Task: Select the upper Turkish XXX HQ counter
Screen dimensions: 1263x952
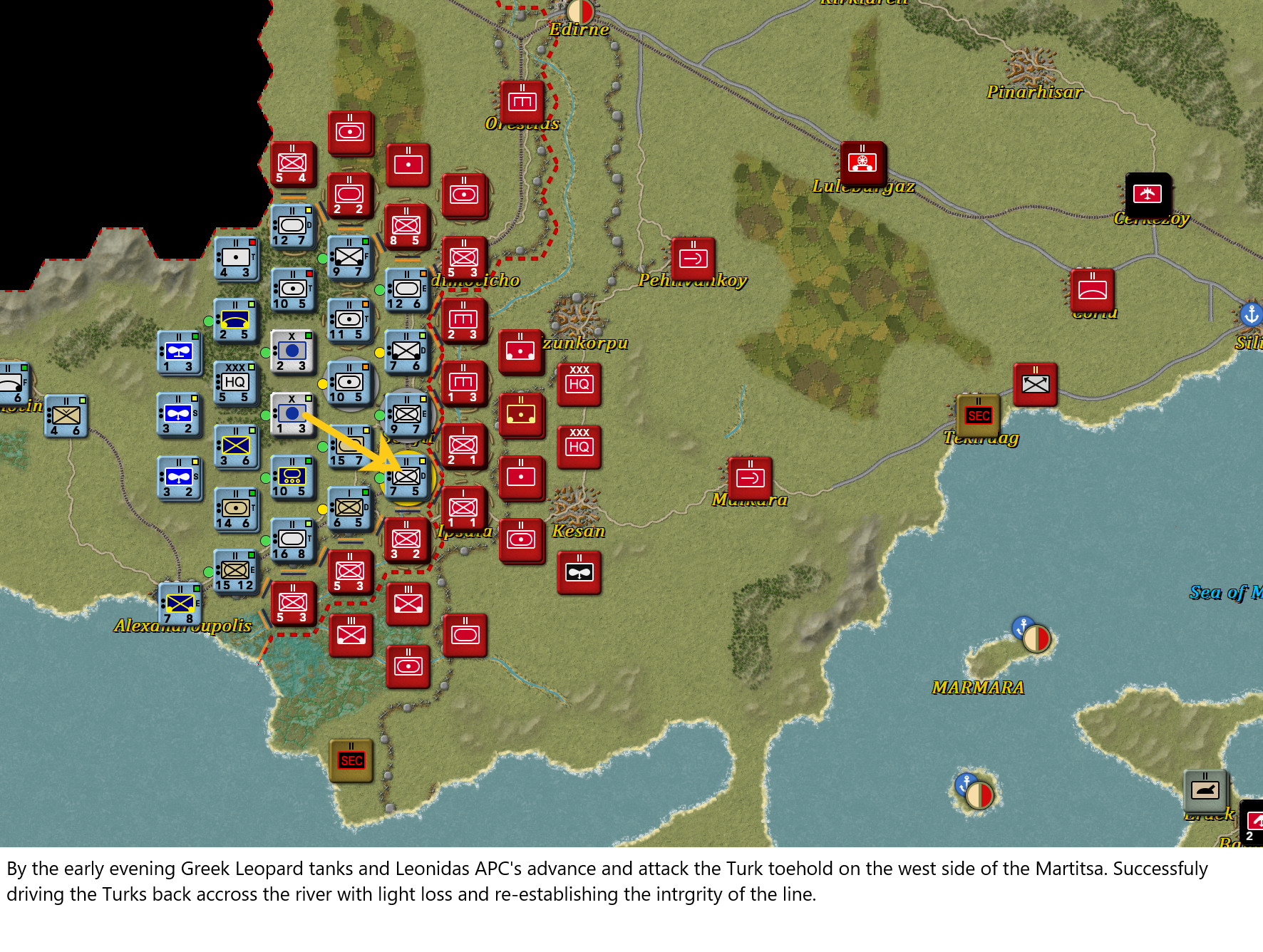Action: point(579,384)
